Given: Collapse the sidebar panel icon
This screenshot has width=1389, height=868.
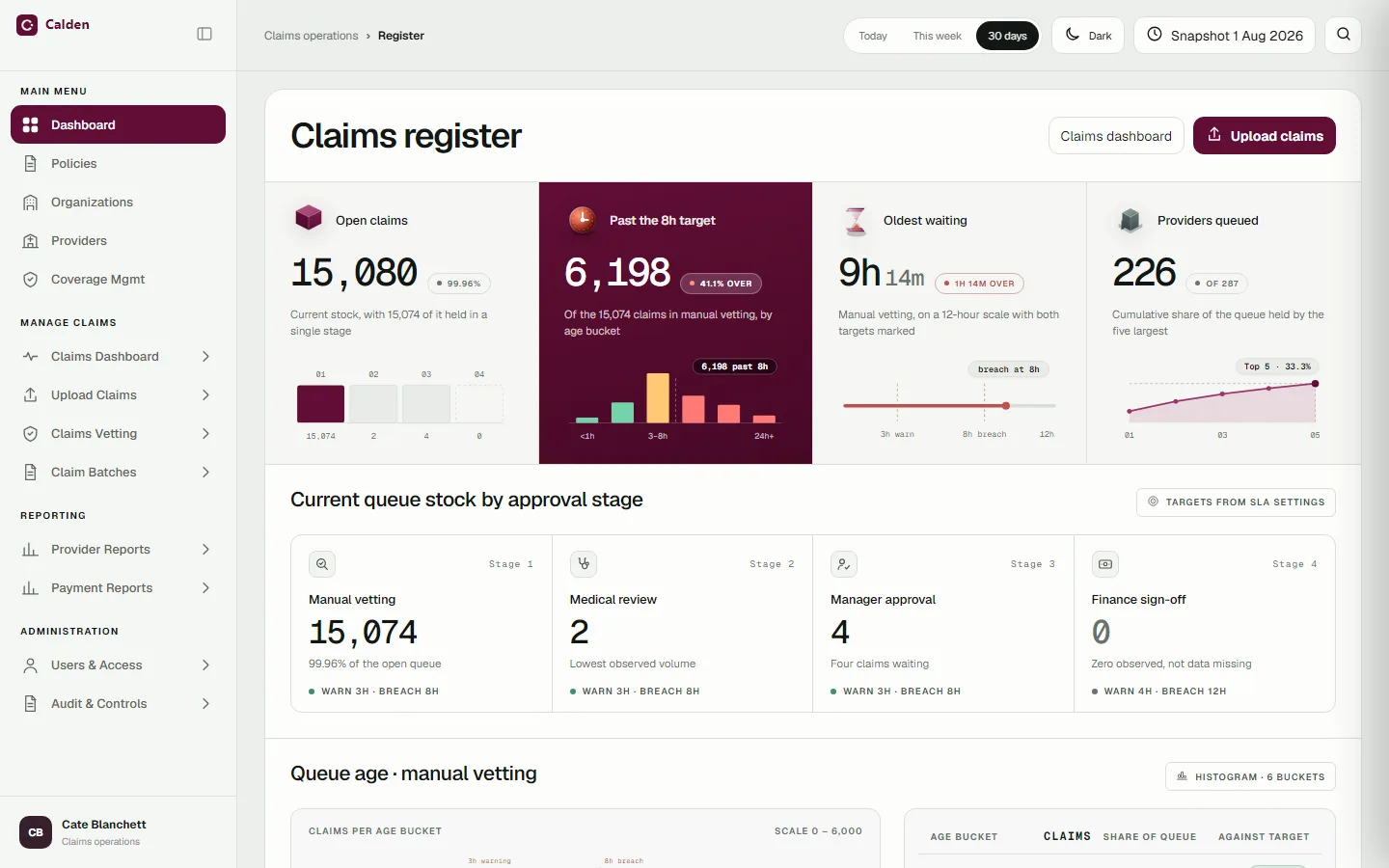Looking at the screenshot, I should 204,34.
